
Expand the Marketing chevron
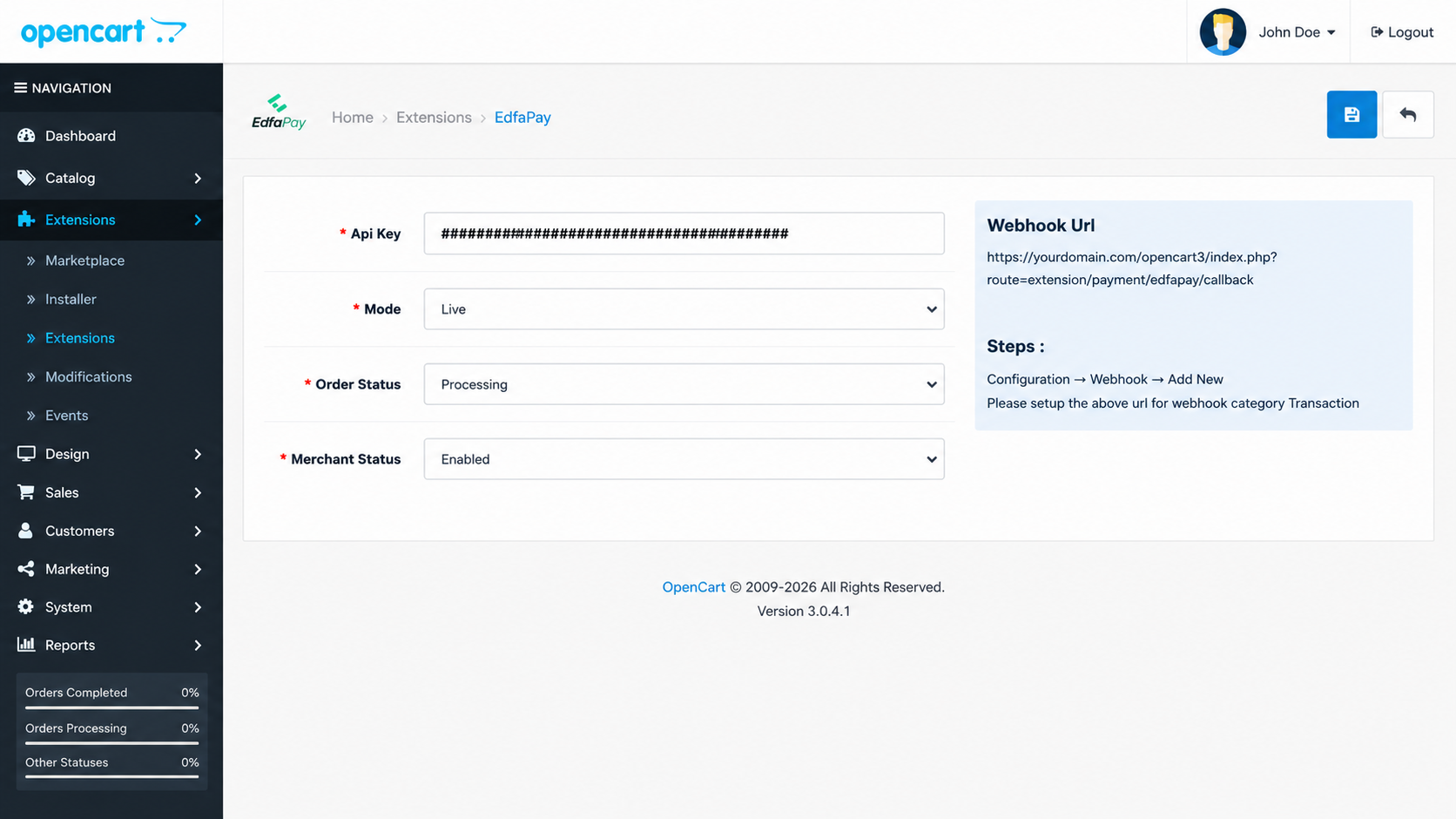coord(198,569)
